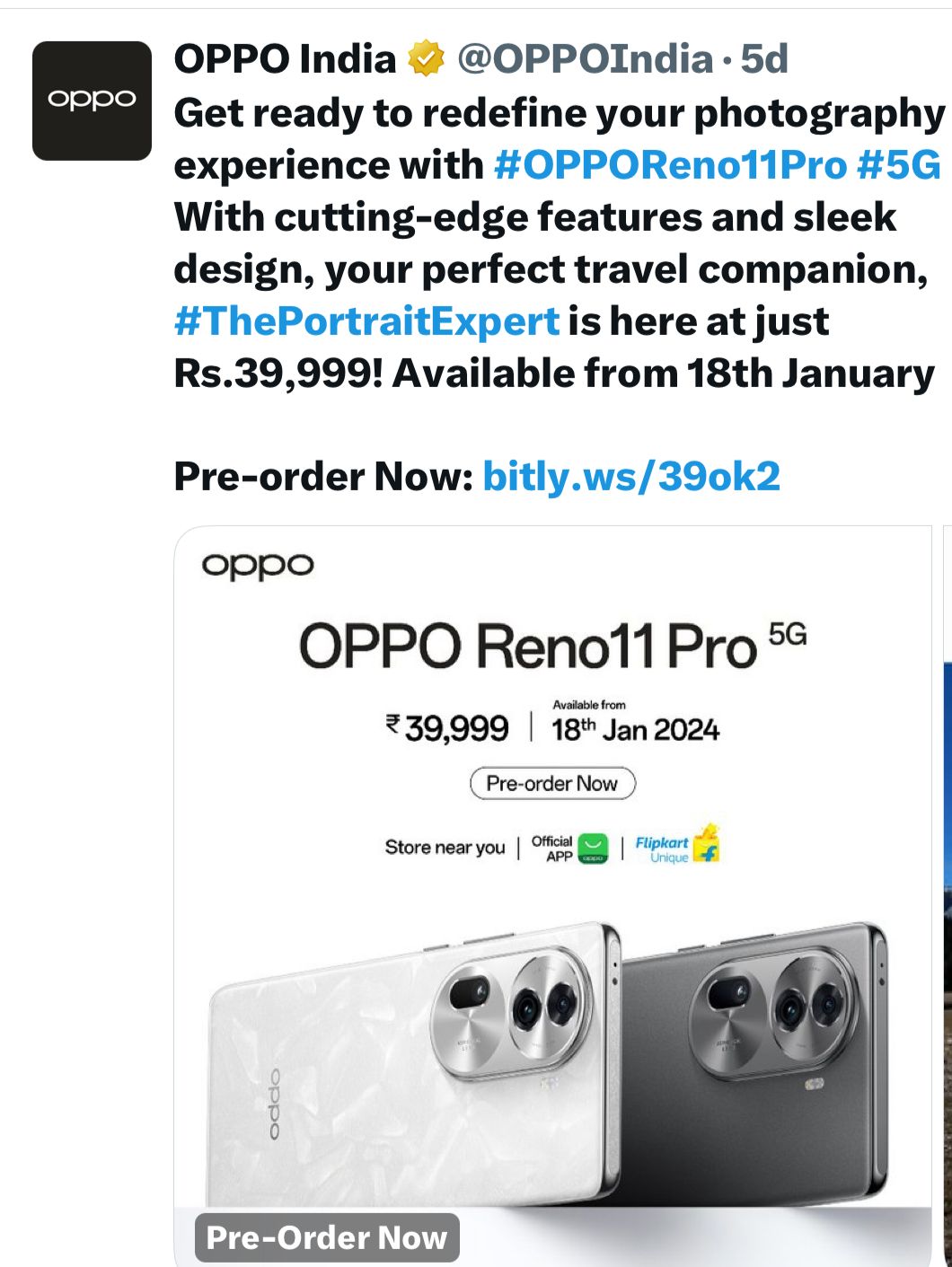Click the ₹39,999 price in the ad

[447, 727]
